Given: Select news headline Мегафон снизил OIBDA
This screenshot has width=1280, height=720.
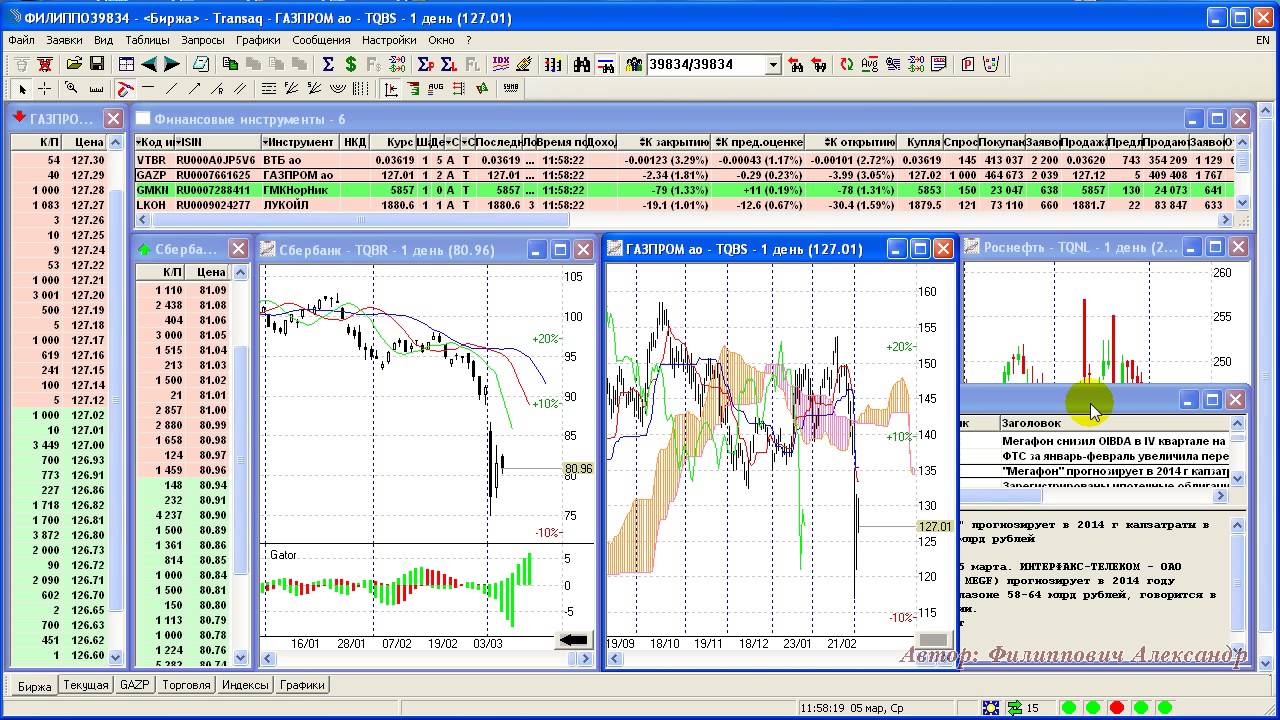Looking at the screenshot, I should click(1113, 441).
